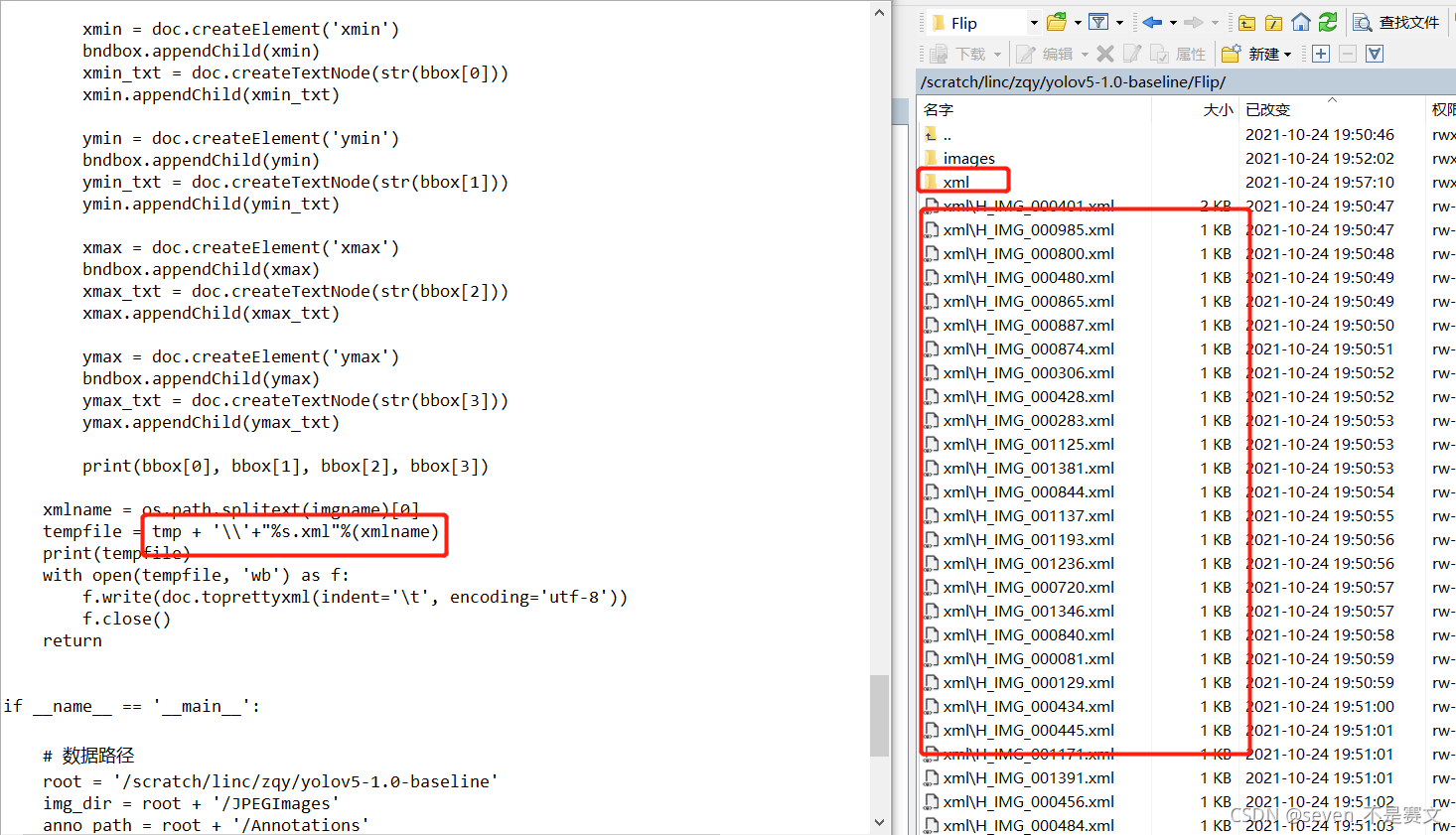Go to the root directory icon
The height and width of the screenshot is (835, 1456).
pos(1273,22)
